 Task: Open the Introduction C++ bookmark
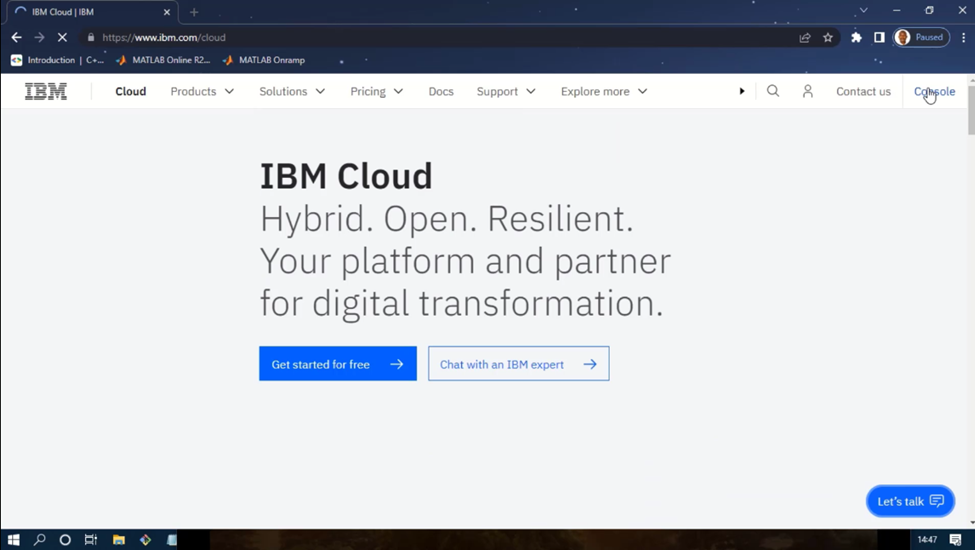click(57, 60)
